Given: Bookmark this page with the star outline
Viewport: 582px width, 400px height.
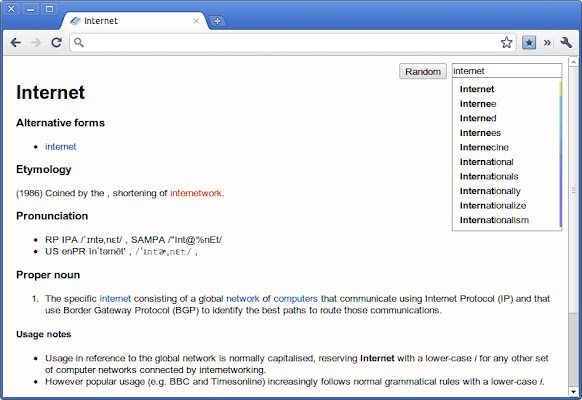Looking at the screenshot, I should coord(507,43).
